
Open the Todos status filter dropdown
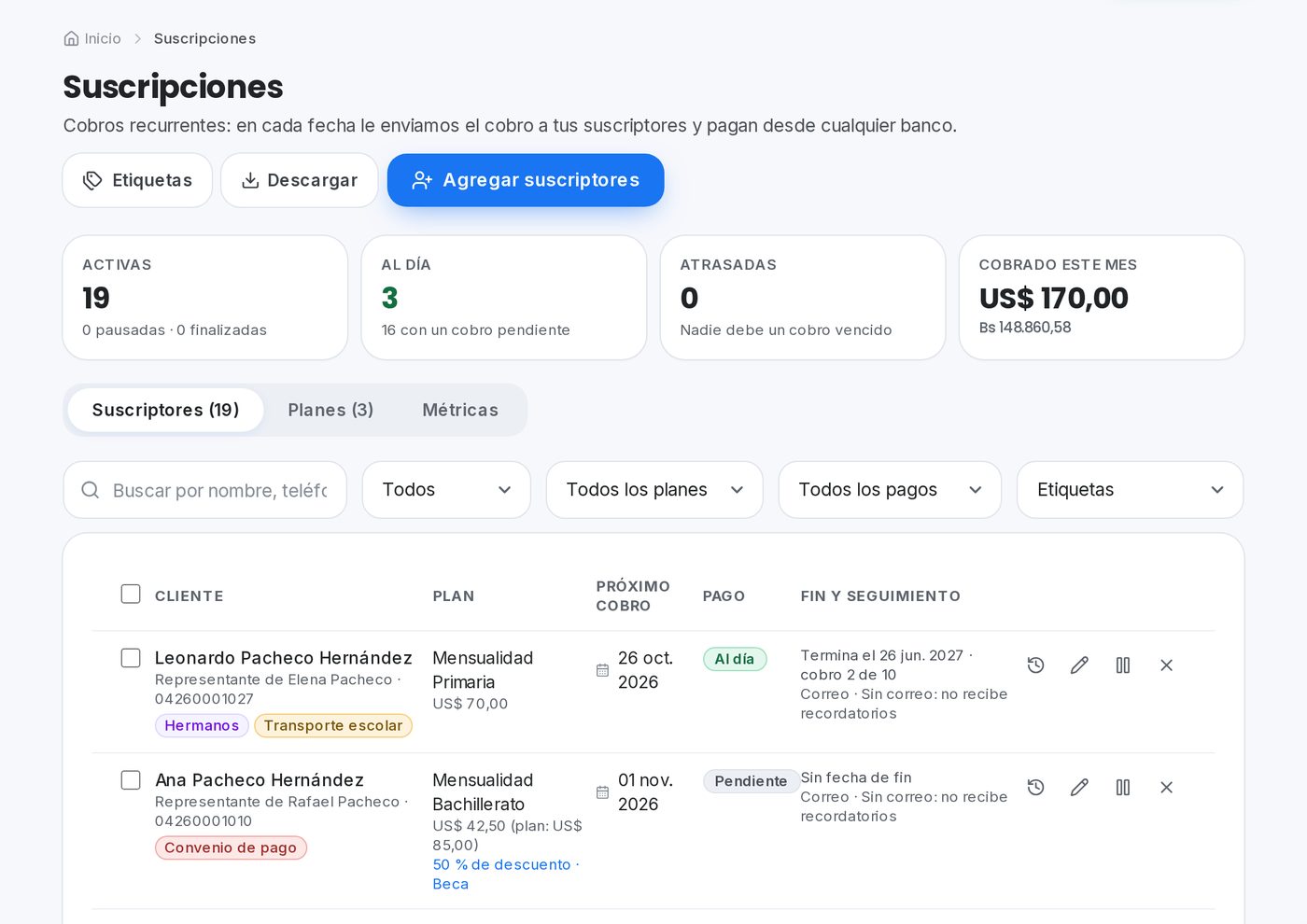point(446,490)
